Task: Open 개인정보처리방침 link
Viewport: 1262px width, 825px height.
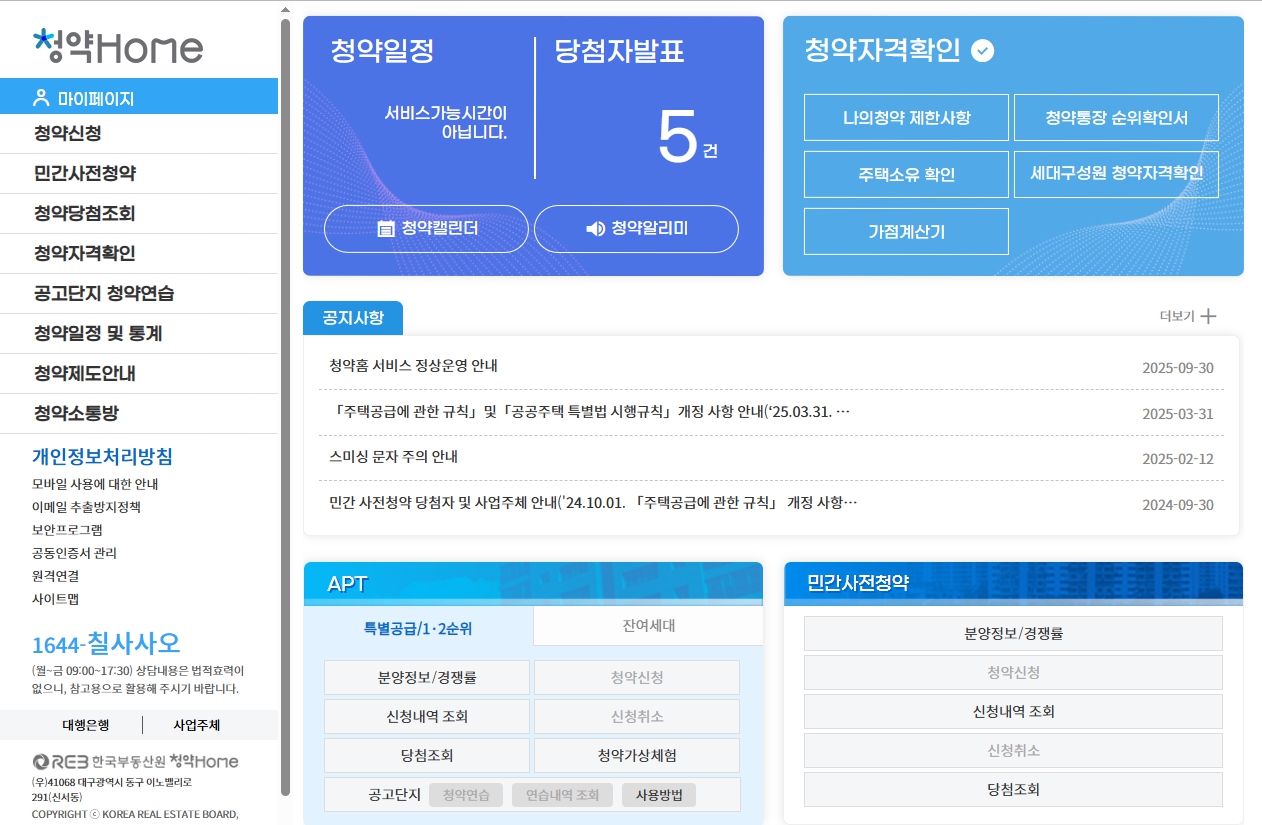Action: tap(102, 457)
